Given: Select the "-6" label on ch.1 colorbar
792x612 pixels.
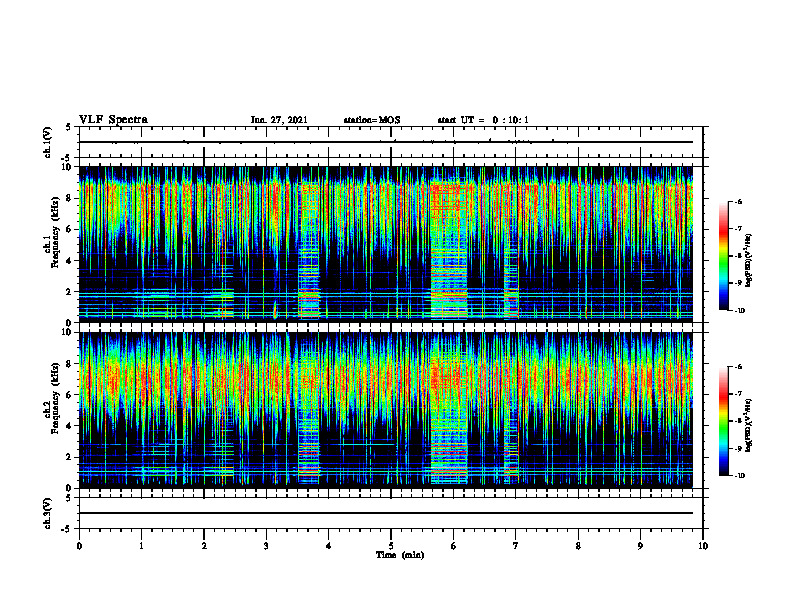Looking at the screenshot, I should (x=738, y=202).
